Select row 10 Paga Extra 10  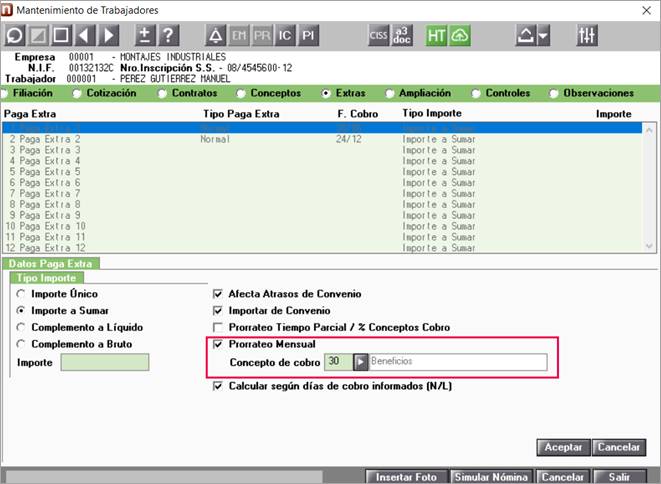pyautogui.click(x=322, y=226)
